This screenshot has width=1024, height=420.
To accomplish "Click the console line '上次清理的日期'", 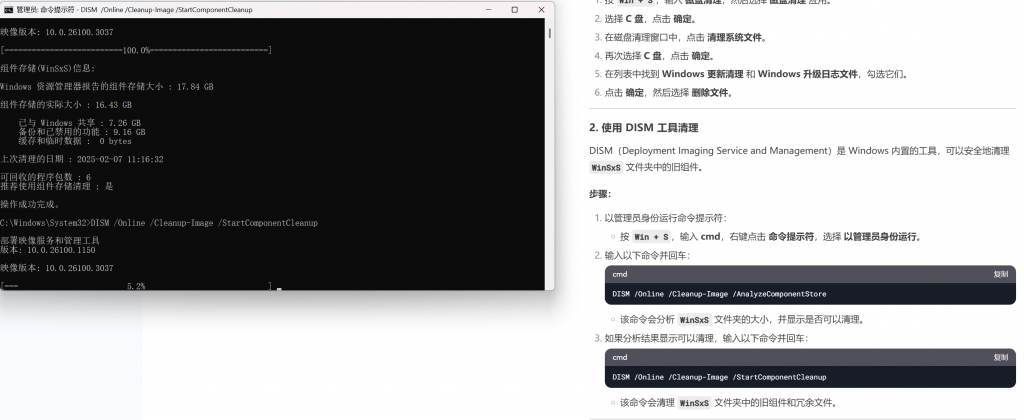I will pyautogui.click(x=82, y=159).
